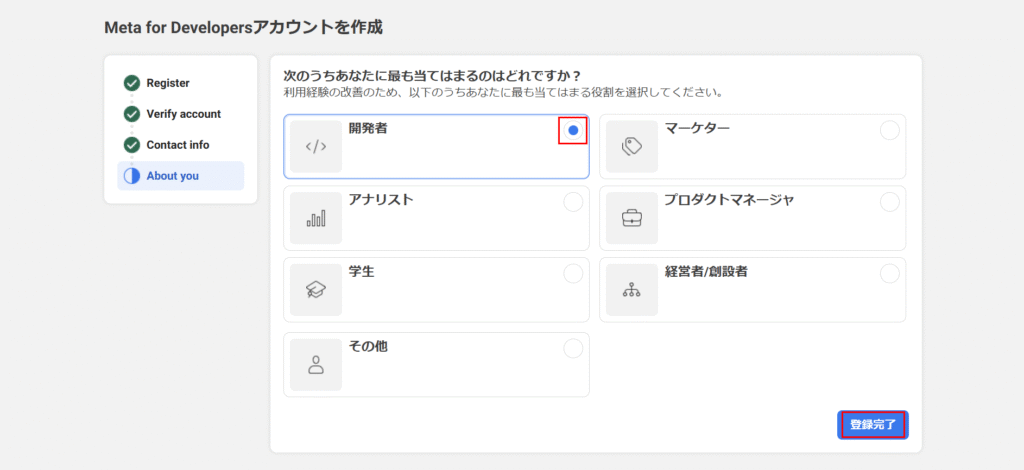Viewport: 1024px width, 470px height.
Task: Choose the アナリスト radio button
Action: 573,202
